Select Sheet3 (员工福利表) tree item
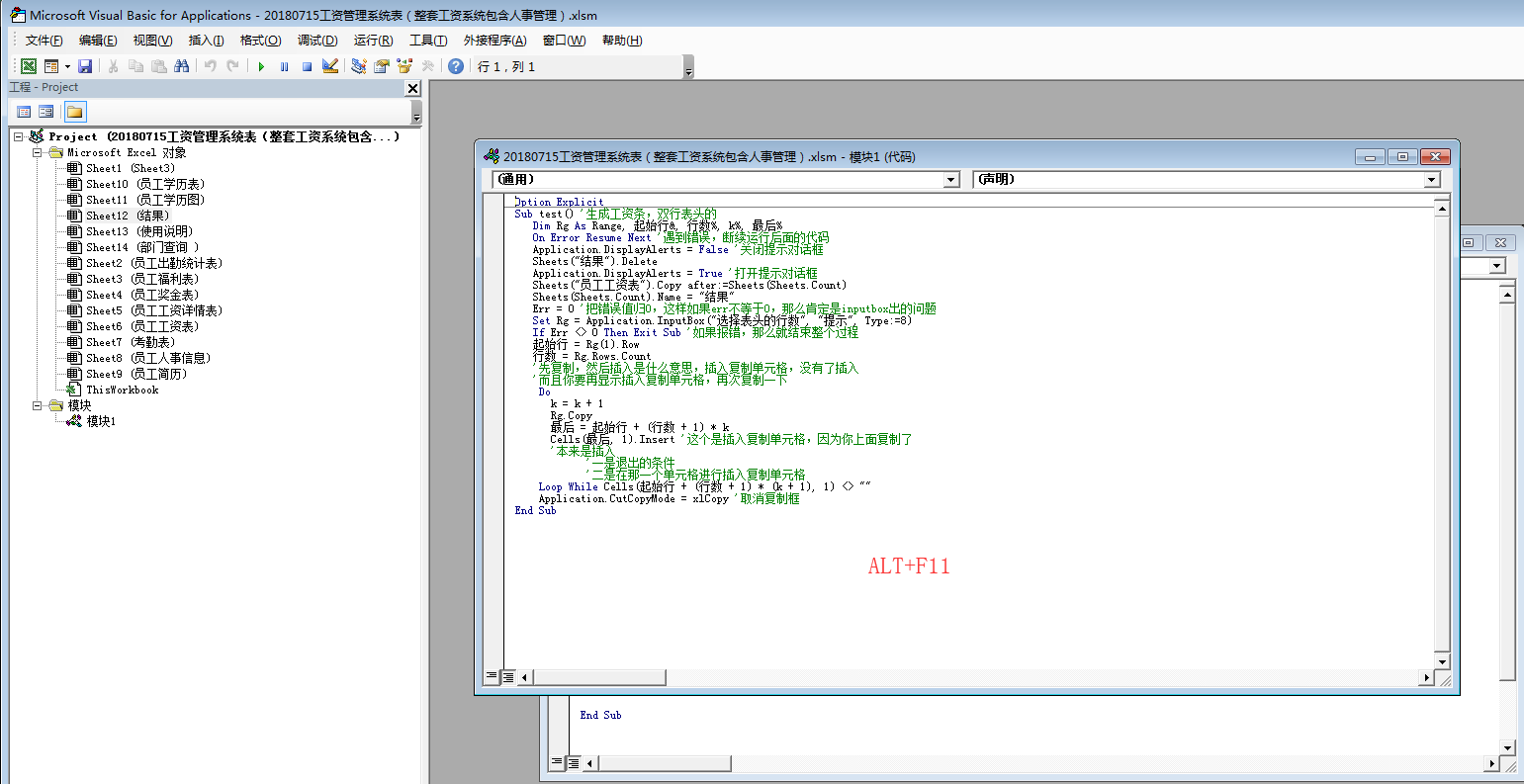The width and height of the screenshot is (1524, 784). point(142,279)
